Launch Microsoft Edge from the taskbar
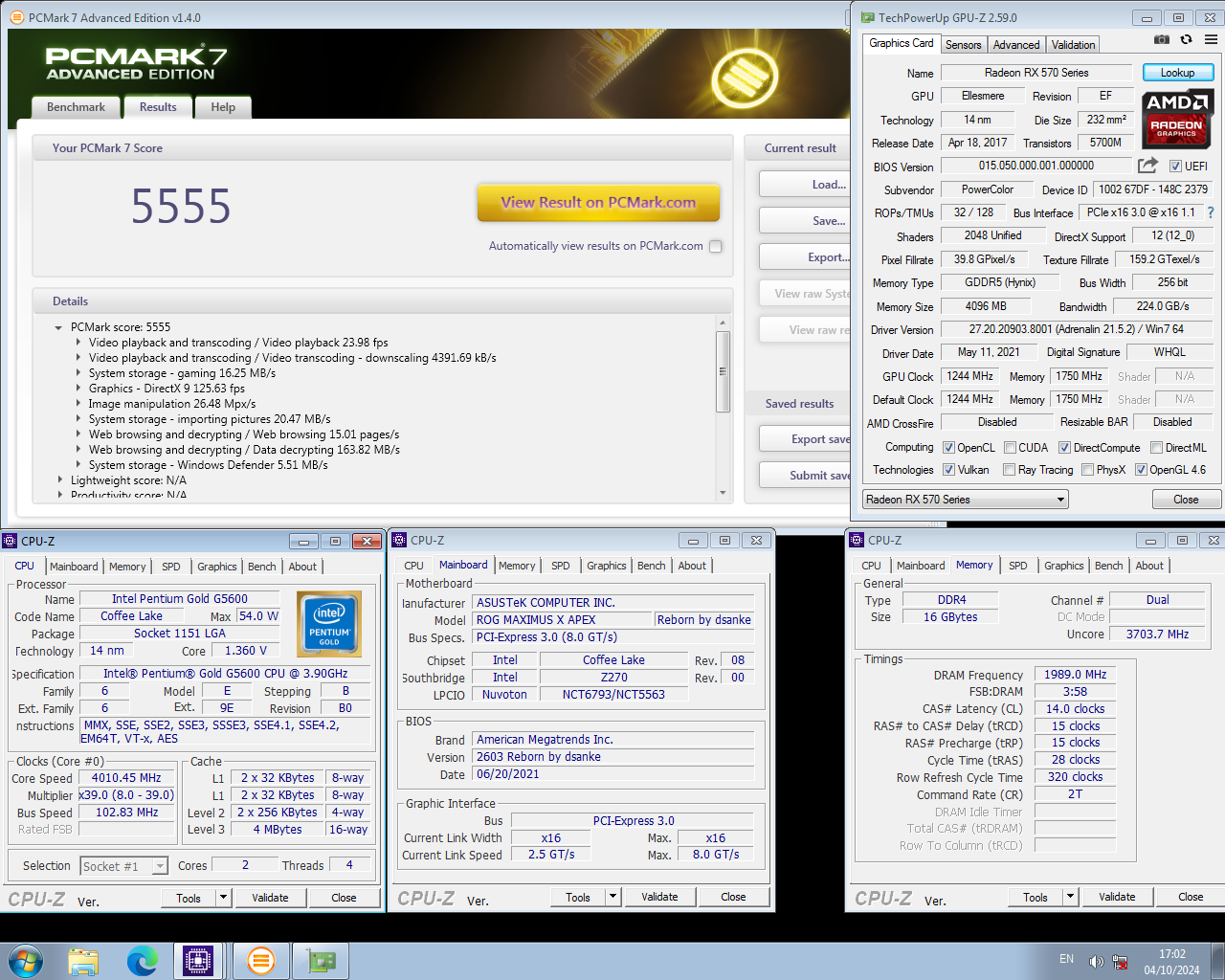Viewport: 1225px width, 980px height. pos(143,961)
